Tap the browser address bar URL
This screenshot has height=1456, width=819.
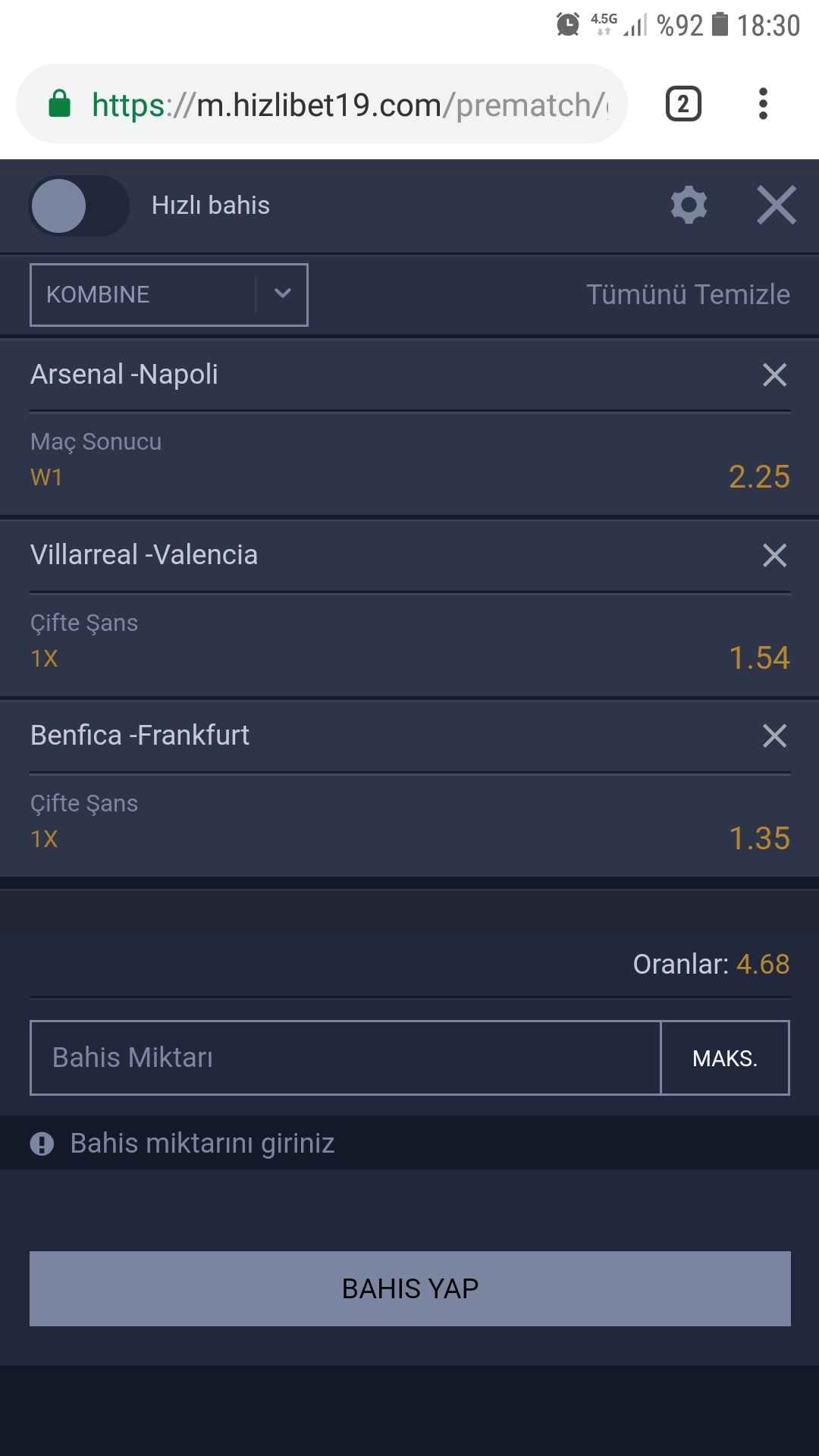[x=350, y=105]
